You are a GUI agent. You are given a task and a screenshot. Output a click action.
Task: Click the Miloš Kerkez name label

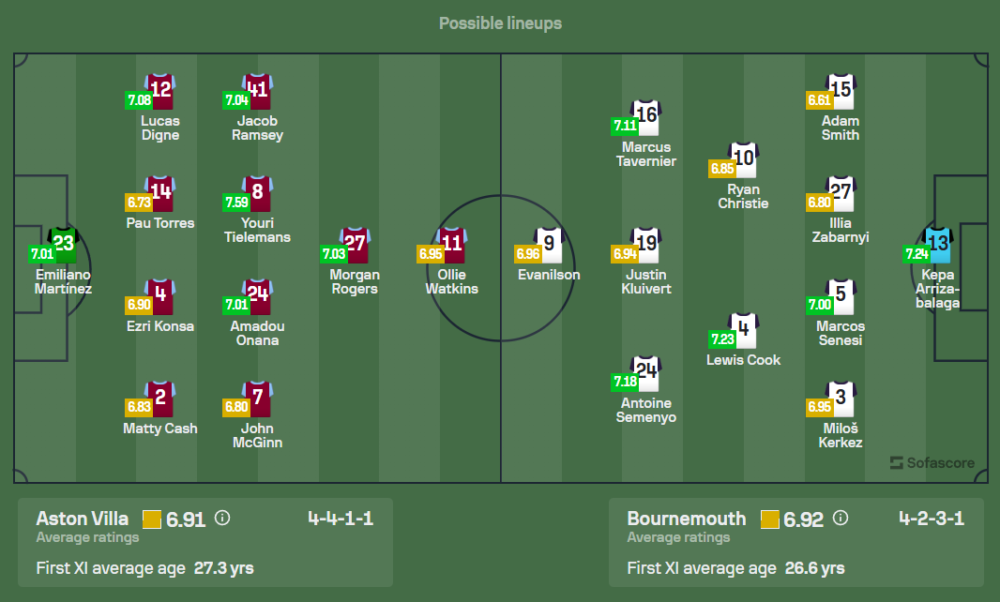pyautogui.click(x=840, y=435)
